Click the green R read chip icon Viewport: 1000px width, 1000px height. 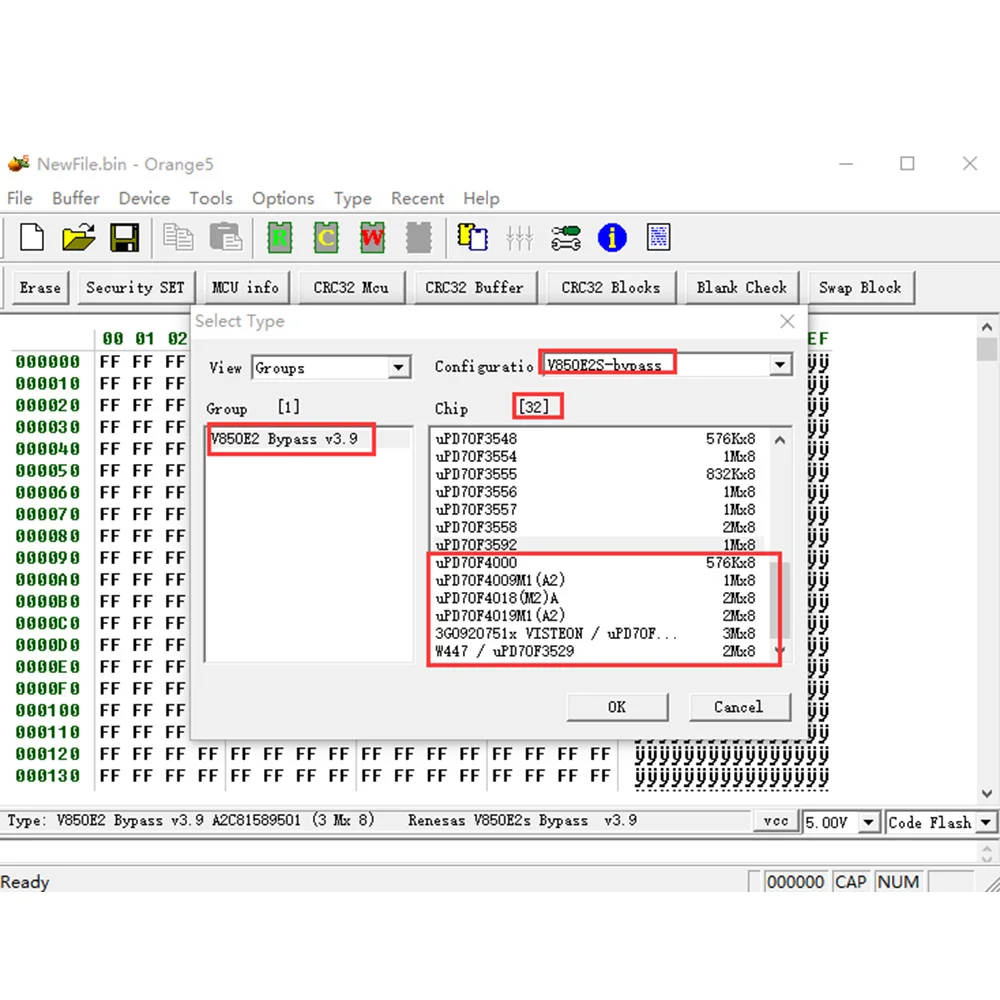point(279,237)
